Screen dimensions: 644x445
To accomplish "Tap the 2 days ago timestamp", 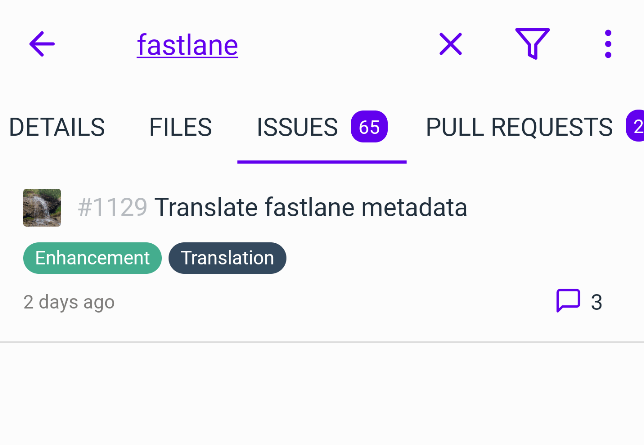I will pos(69,302).
